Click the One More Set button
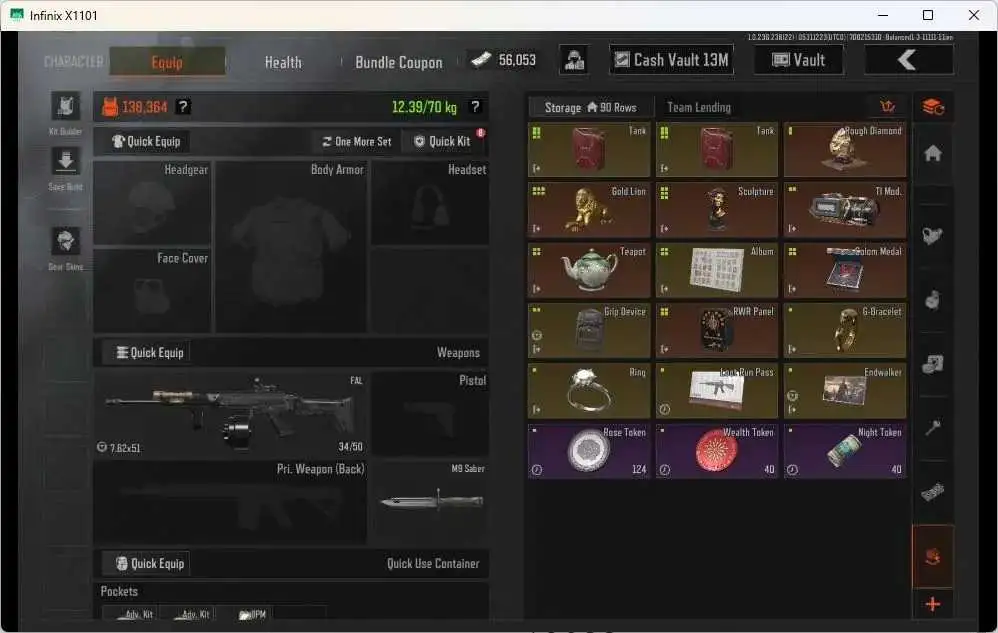Screen dimensions: 998x633 tap(357, 141)
